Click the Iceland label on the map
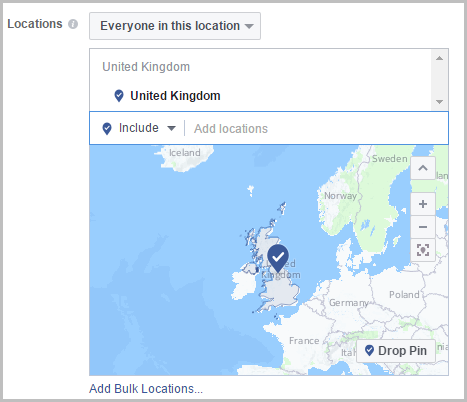467x402 pixels. [x=185, y=153]
